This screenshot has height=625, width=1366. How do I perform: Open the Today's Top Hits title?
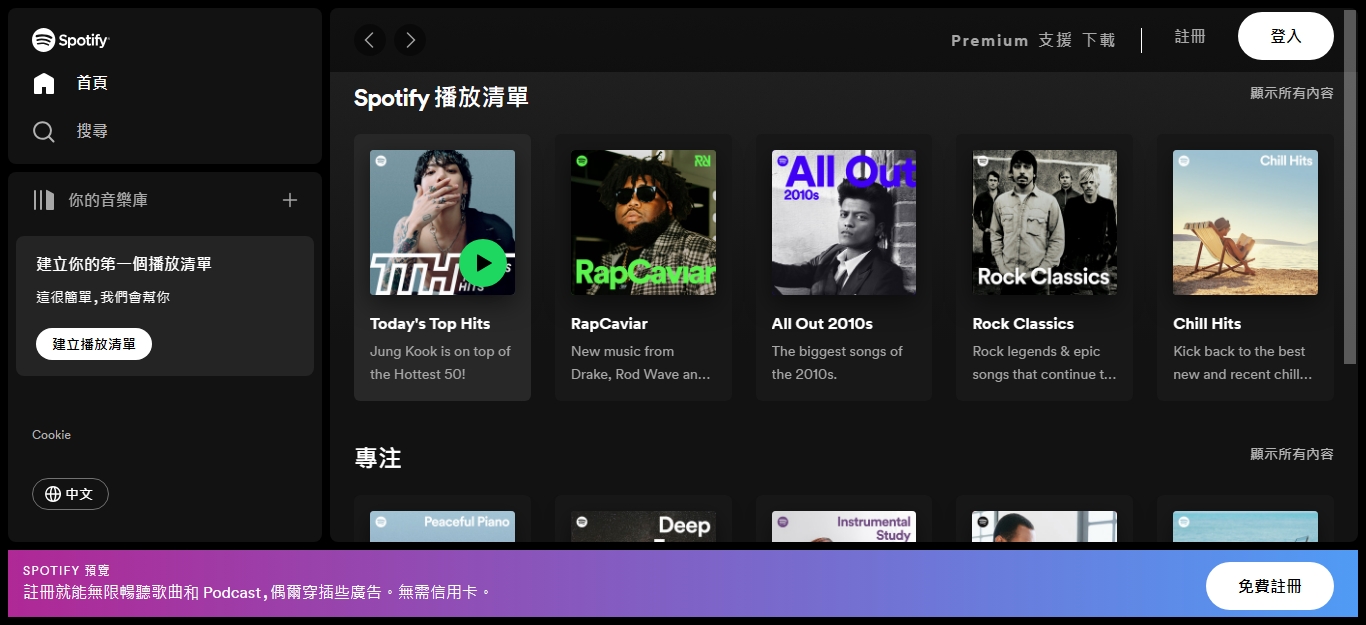(x=430, y=324)
